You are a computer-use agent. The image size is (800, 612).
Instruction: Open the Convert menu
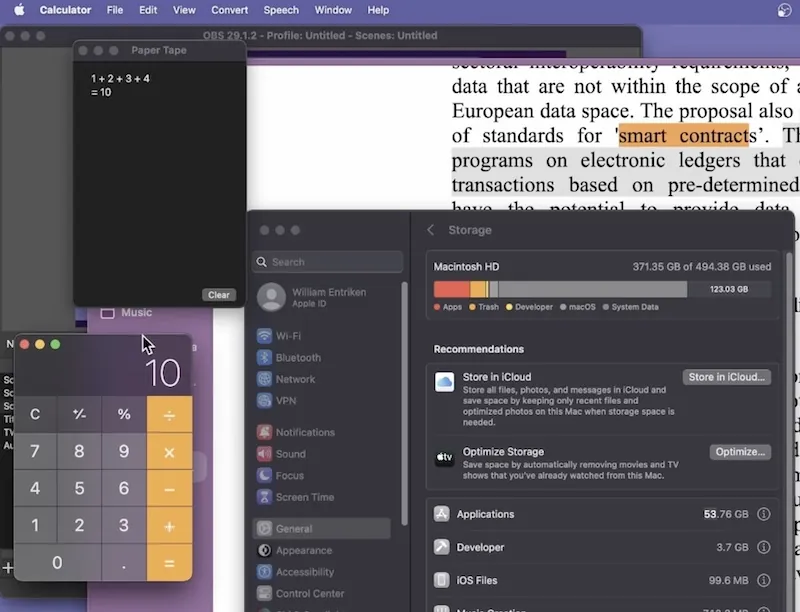pos(230,10)
